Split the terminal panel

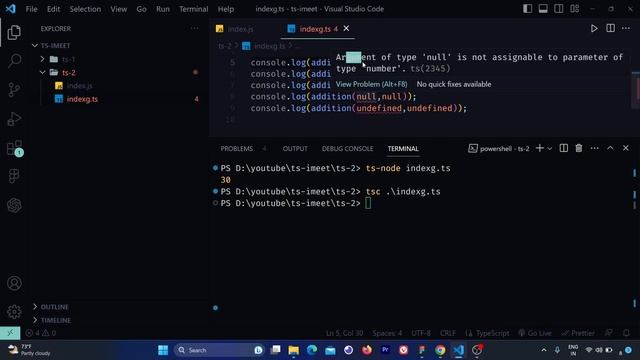563,148
